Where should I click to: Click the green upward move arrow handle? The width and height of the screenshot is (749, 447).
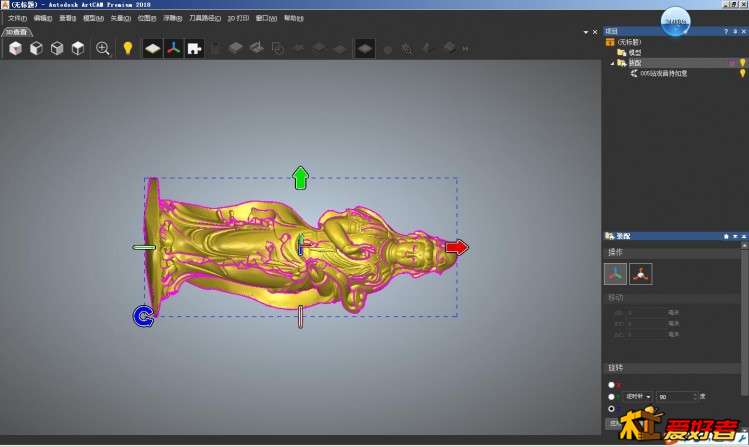pyautogui.click(x=300, y=178)
